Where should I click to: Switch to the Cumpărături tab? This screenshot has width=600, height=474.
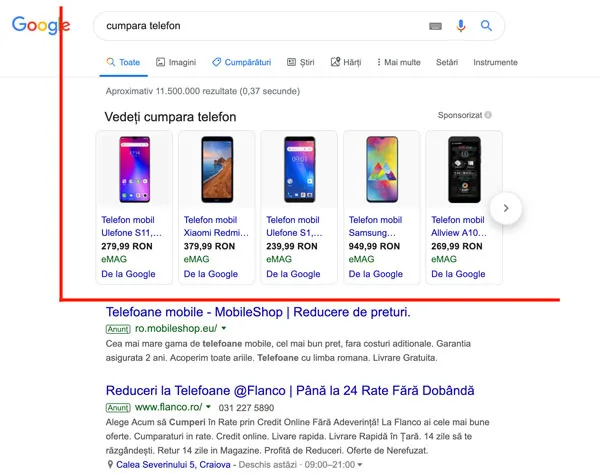point(241,62)
